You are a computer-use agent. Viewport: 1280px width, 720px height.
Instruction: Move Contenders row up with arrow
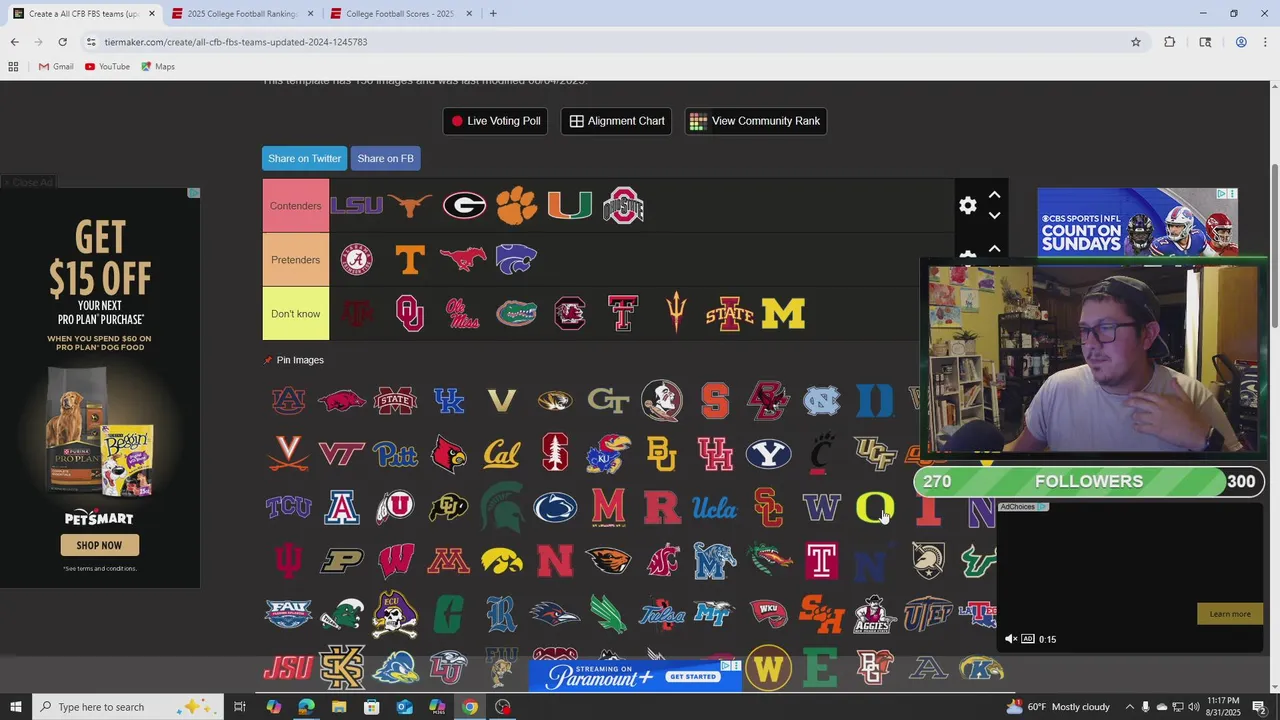[x=994, y=195]
